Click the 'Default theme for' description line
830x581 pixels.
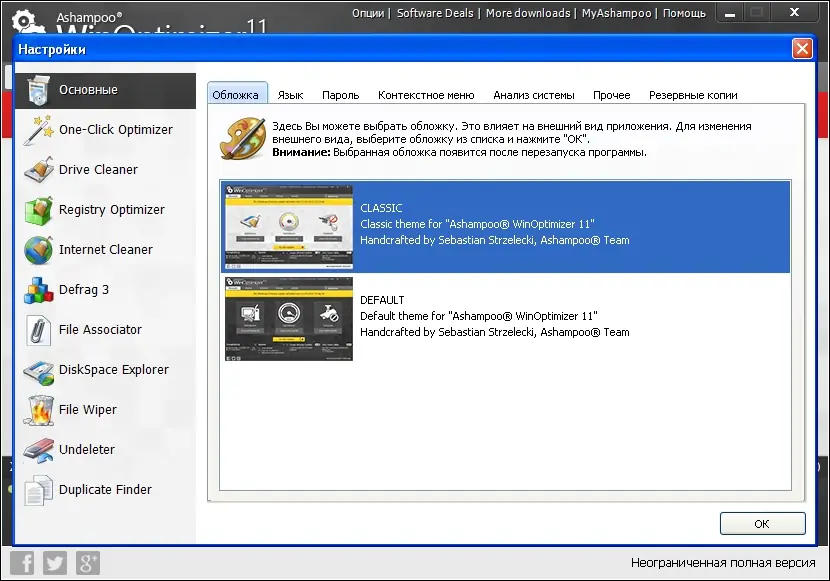click(479, 316)
